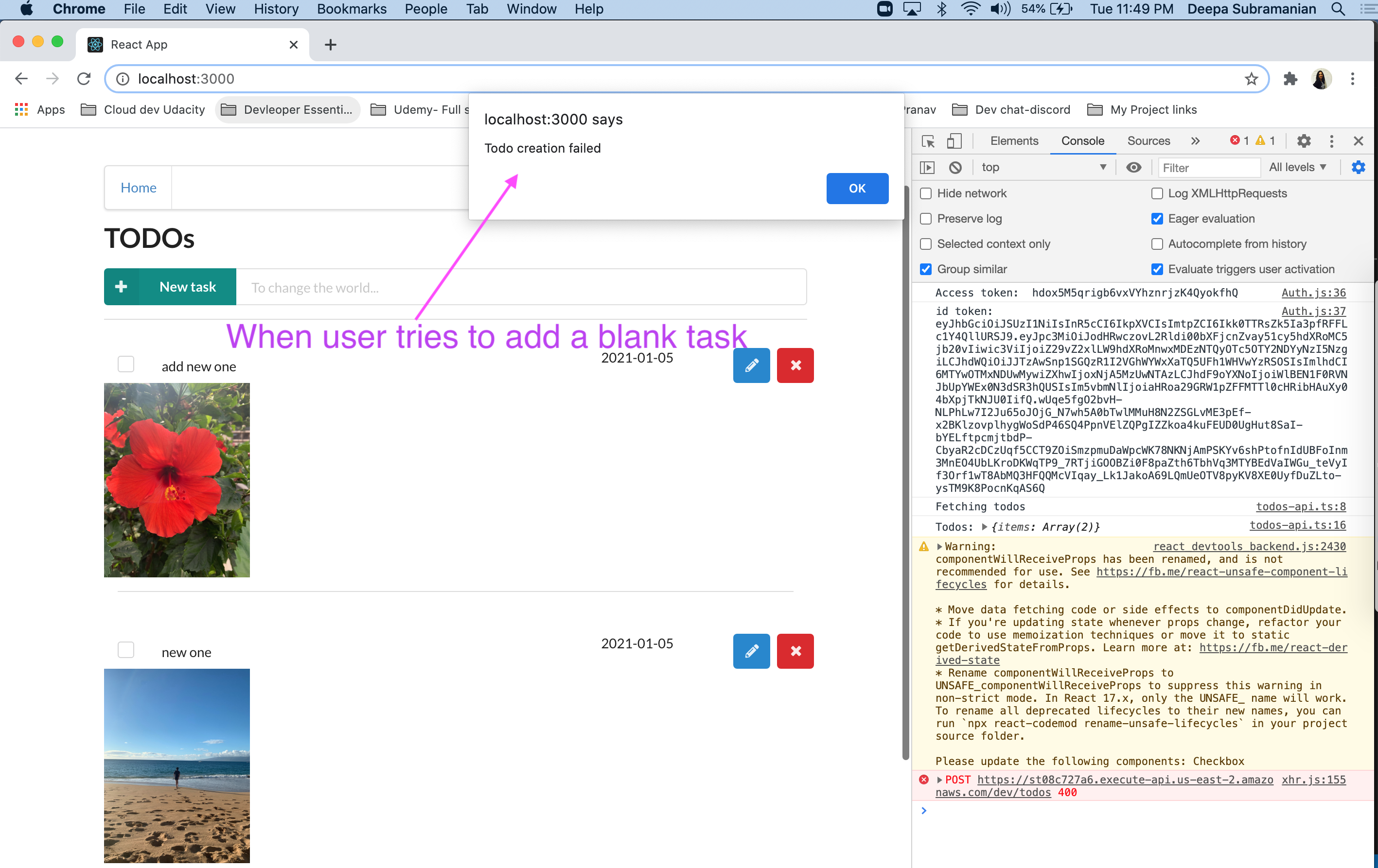Open the 'All levels' log filter dropdown
Screen dimensions: 1378x868
(1297, 167)
